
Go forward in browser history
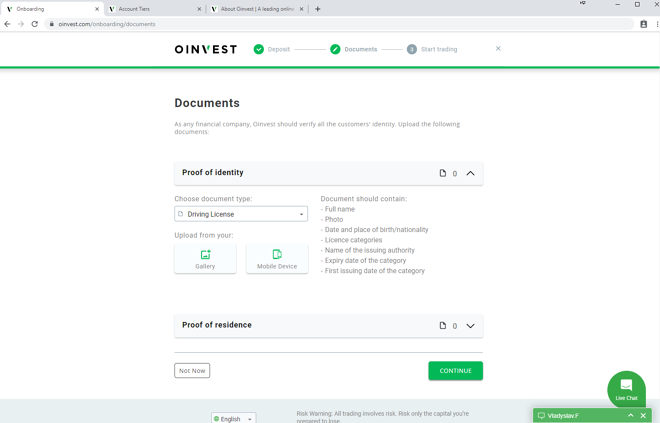tap(21, 24)
